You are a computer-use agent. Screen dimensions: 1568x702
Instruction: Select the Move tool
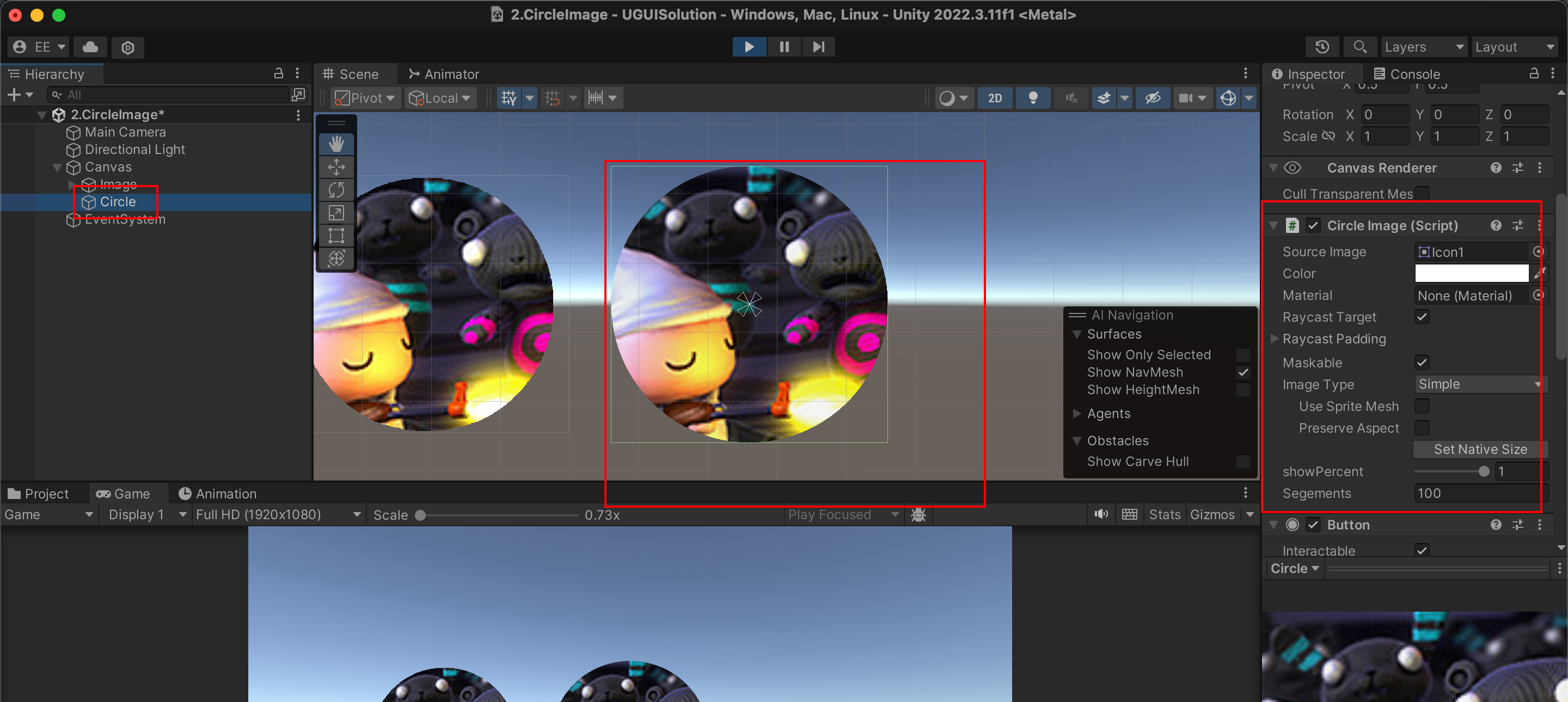pos(336,167)
